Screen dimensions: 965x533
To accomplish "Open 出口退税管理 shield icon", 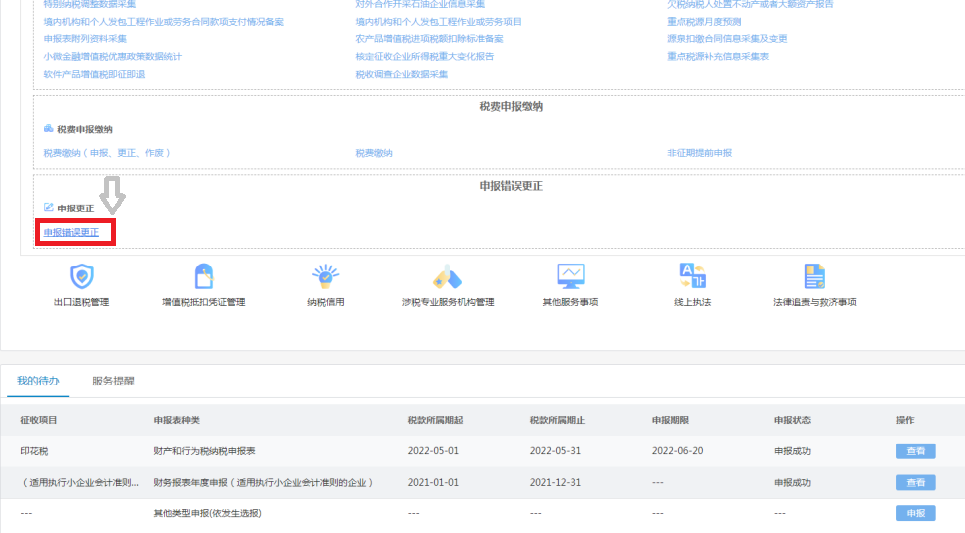I will pyautogui.click(x=82, y=276).
